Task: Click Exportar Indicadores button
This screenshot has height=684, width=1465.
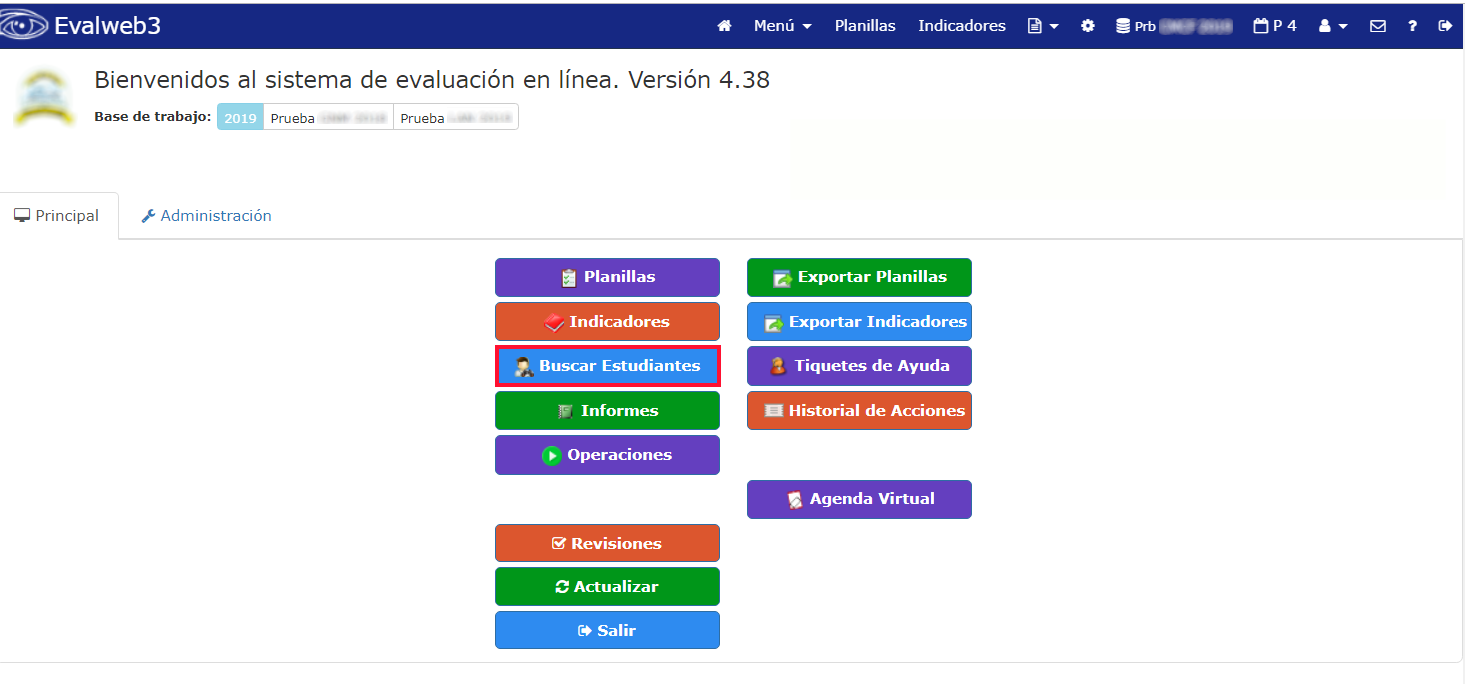Action: [x=859, y=322]
